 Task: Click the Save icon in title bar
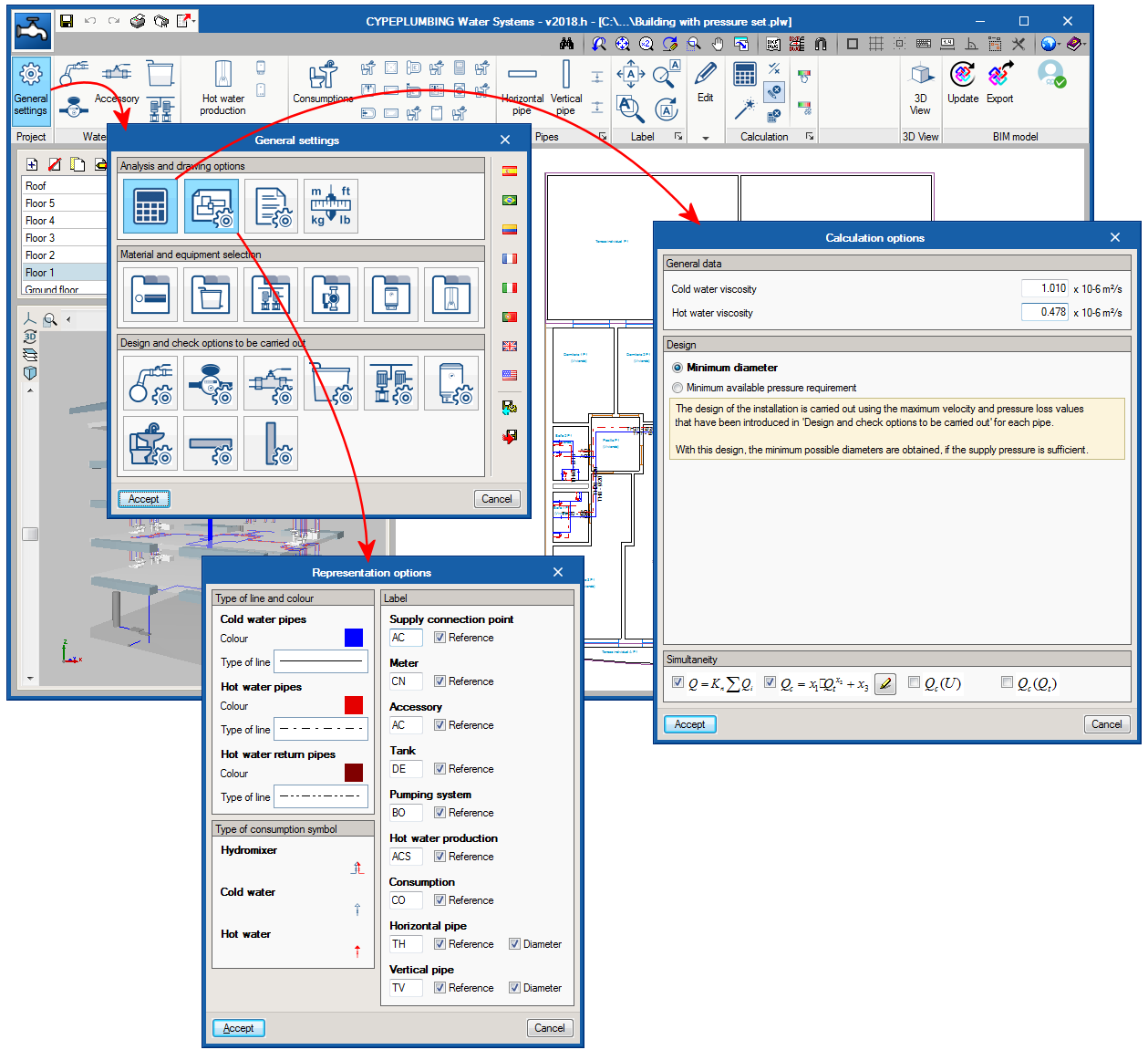pyautogui.click(x=67, y=21)
